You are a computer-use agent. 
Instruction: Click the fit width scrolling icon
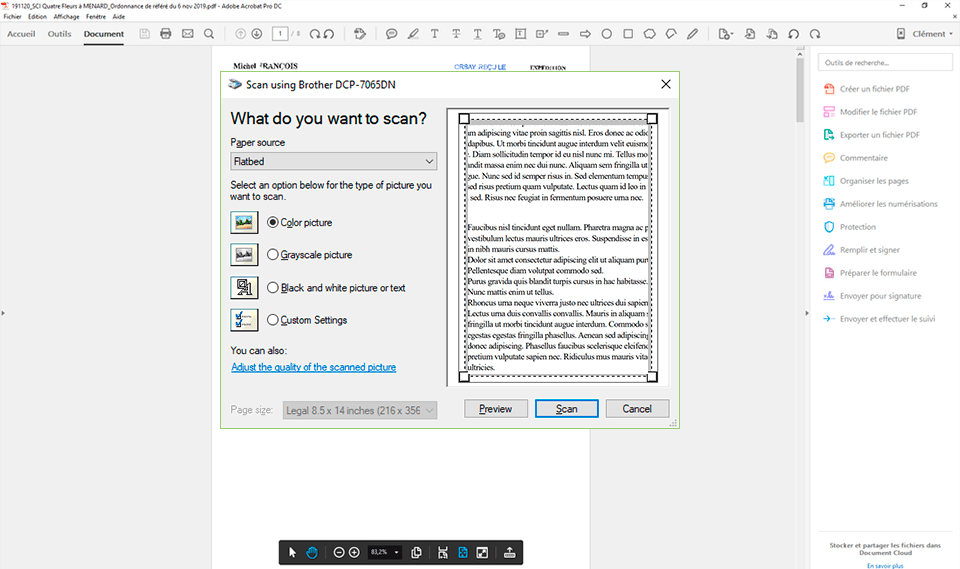coord(443,552)
